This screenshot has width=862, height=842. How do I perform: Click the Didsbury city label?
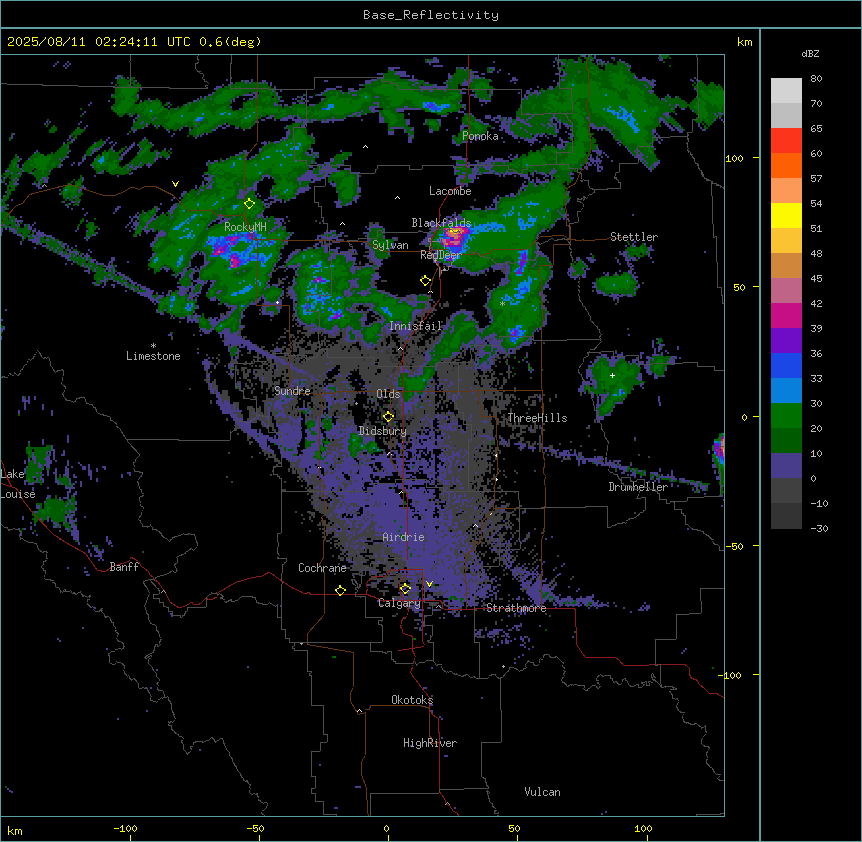(383, 431)
